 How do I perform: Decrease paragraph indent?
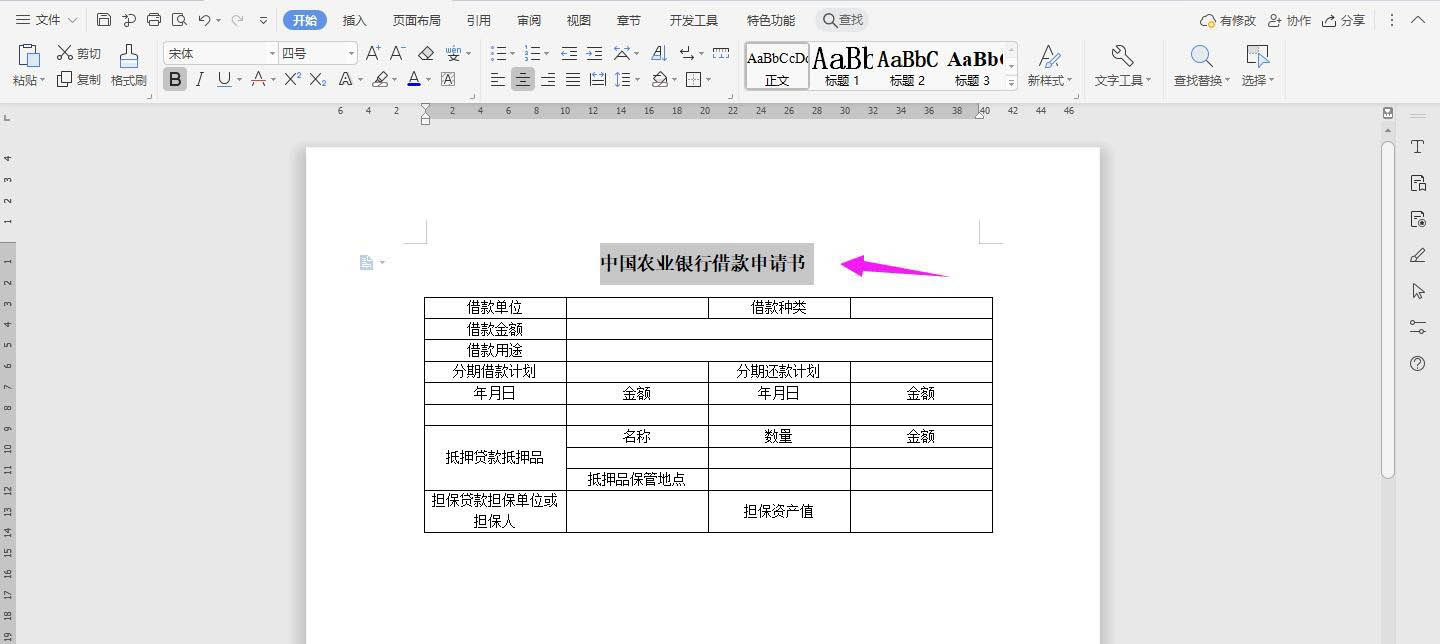[x=569, y=53]
